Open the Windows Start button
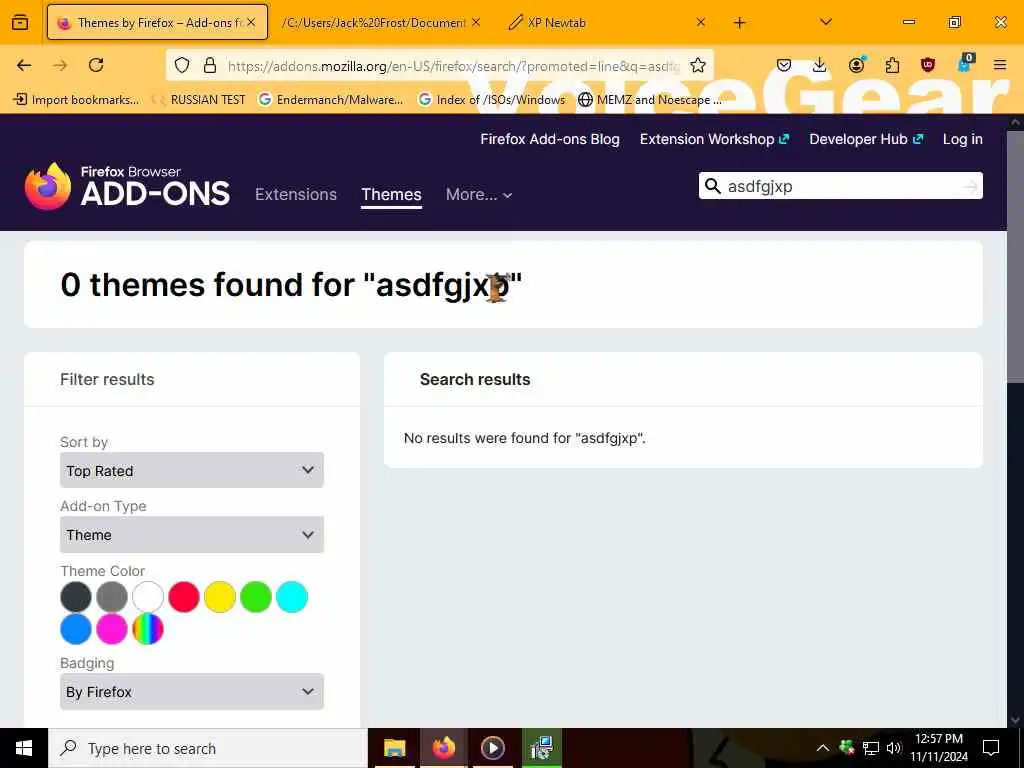The height and width of the screenshot is (768, 1024). click(24, 748)
